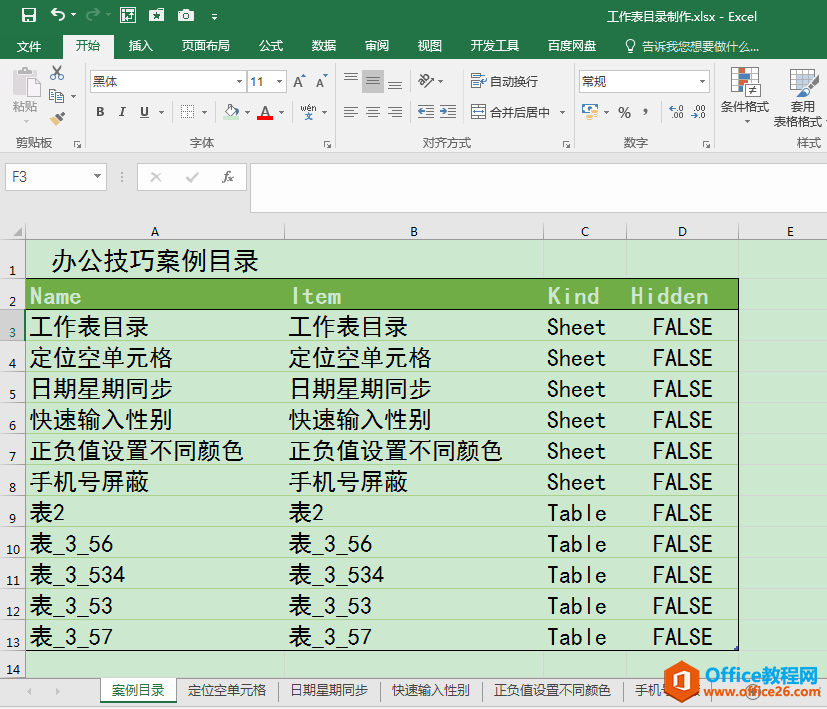Image resolution: width=827 pixels, height=709 pixels.
Task: Click 条件格式 conditional formatting button
Action: [x=745, y=96]
